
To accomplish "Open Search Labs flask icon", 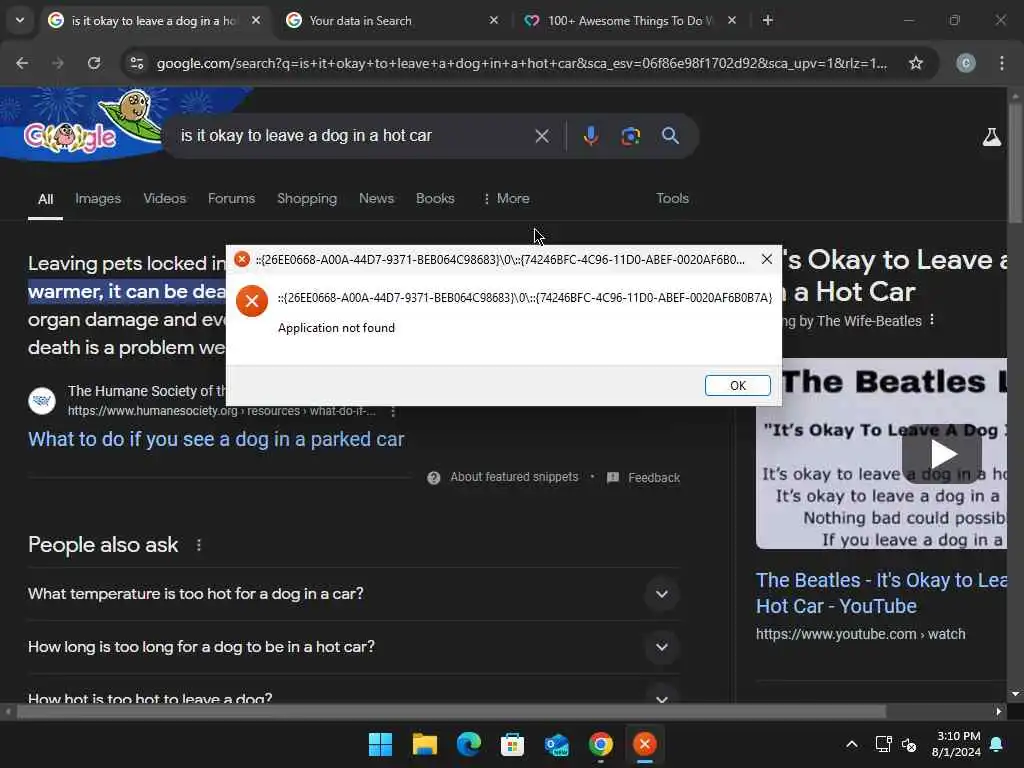I will (x=991, y=137).
